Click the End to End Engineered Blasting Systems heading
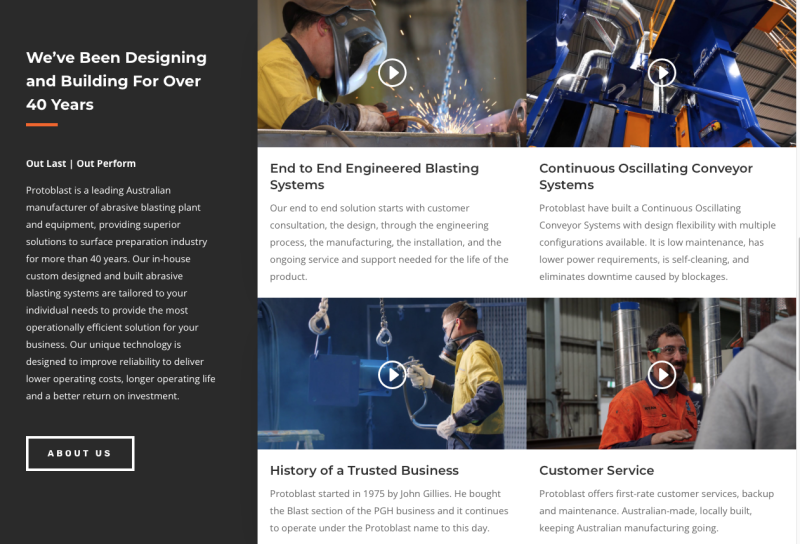 (374, 176)
